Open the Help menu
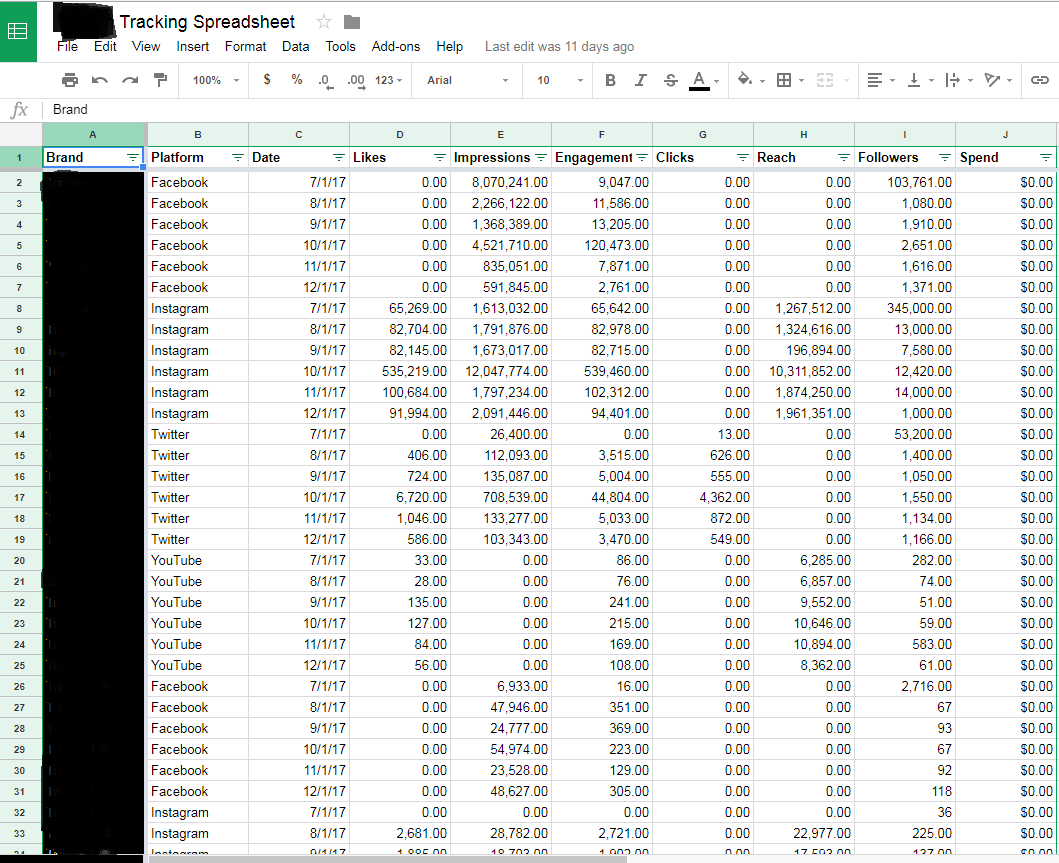 click(x=449, y=47)
